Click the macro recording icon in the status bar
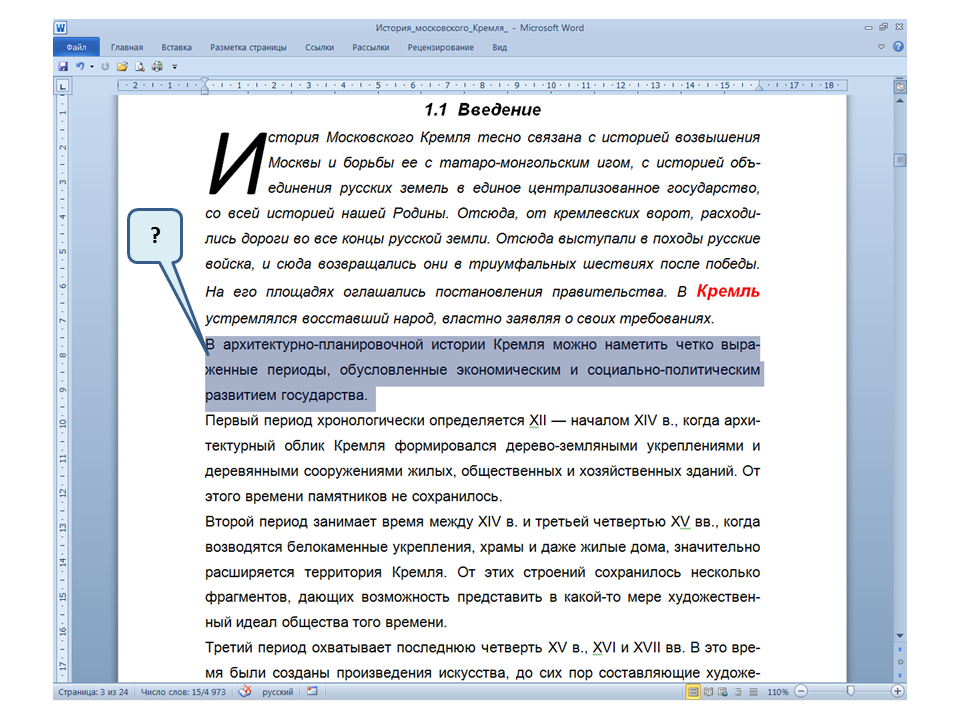Image resolution: width=960 pixels, height=720 pixels. tap(312, 691)
